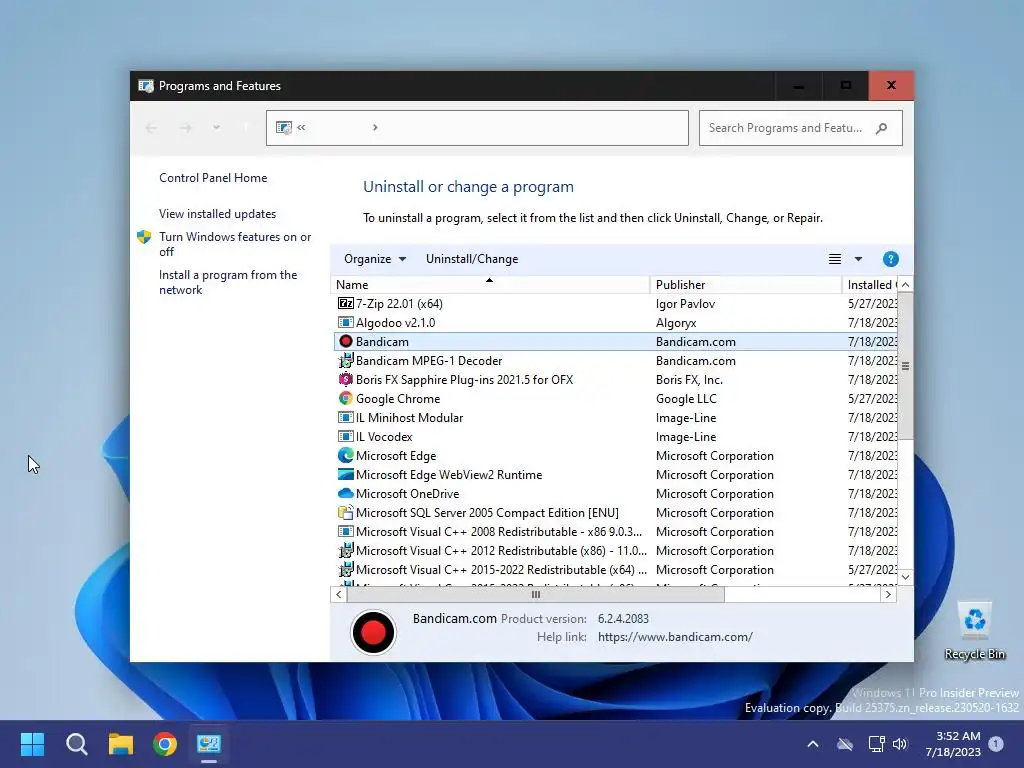1024x768 pixels.
Task: Click the Visual C++ 2012 Redistributable icon
Action: [345, 551]
